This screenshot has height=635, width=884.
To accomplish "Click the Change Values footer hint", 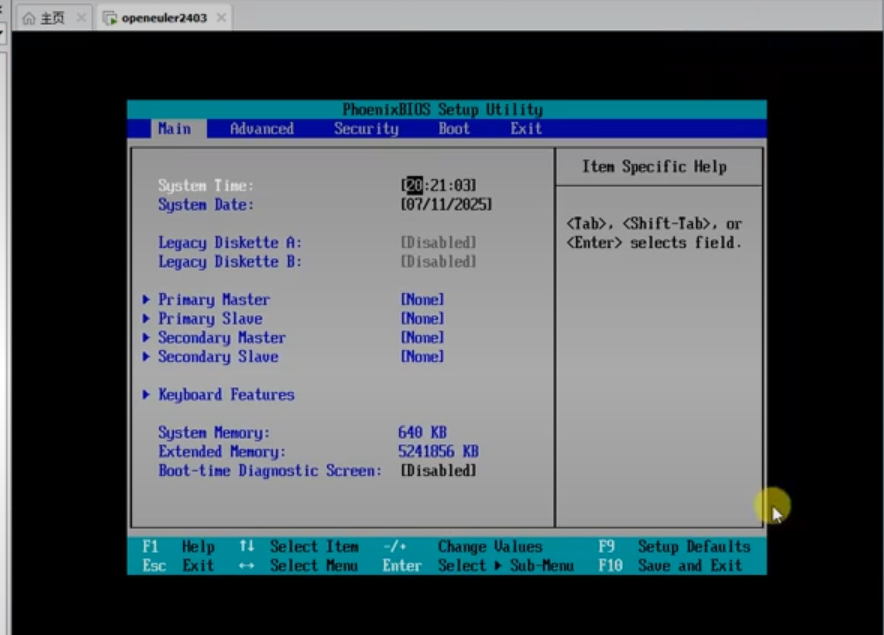I will [463, 546].
